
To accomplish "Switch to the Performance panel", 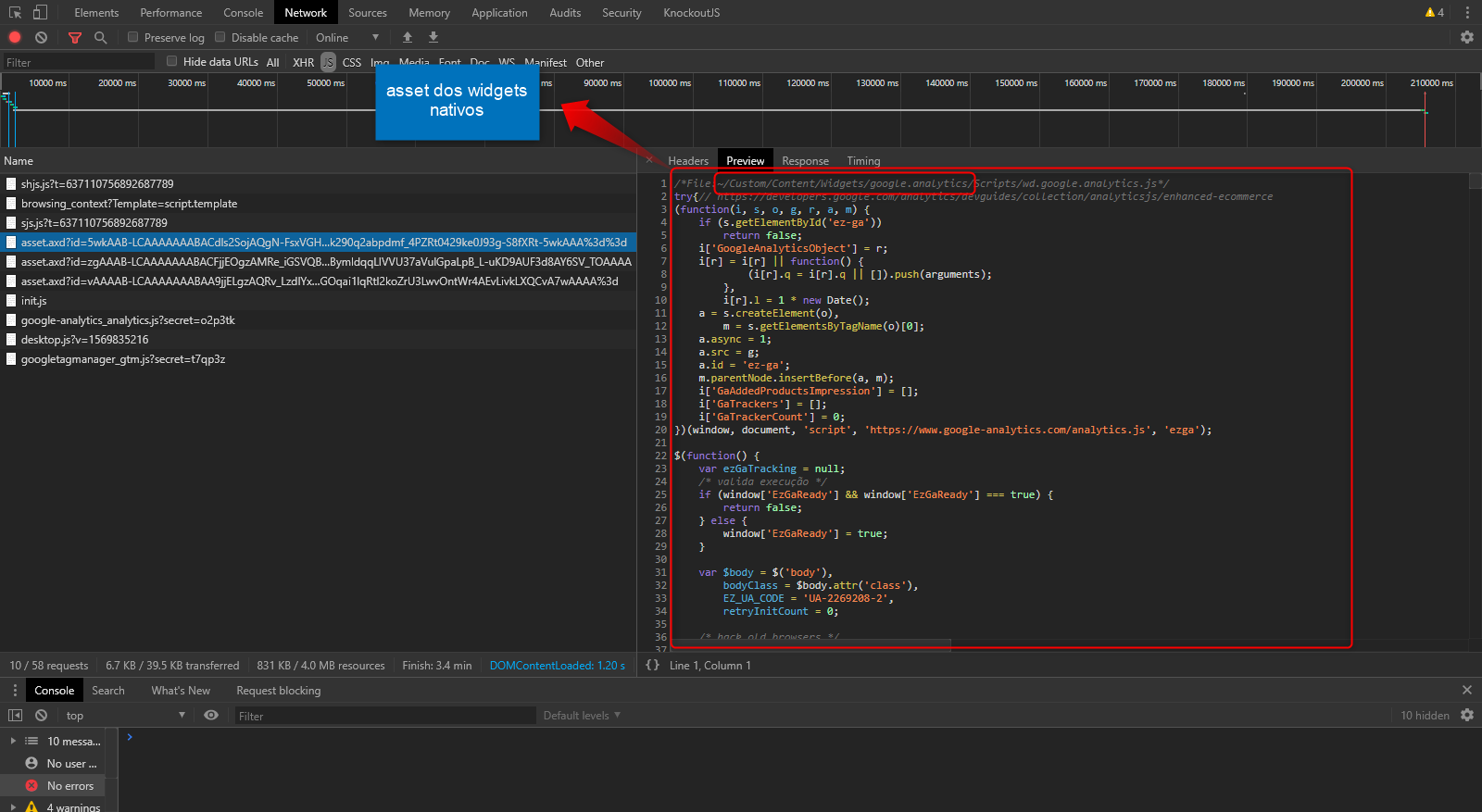I will [x=171, y=13].
